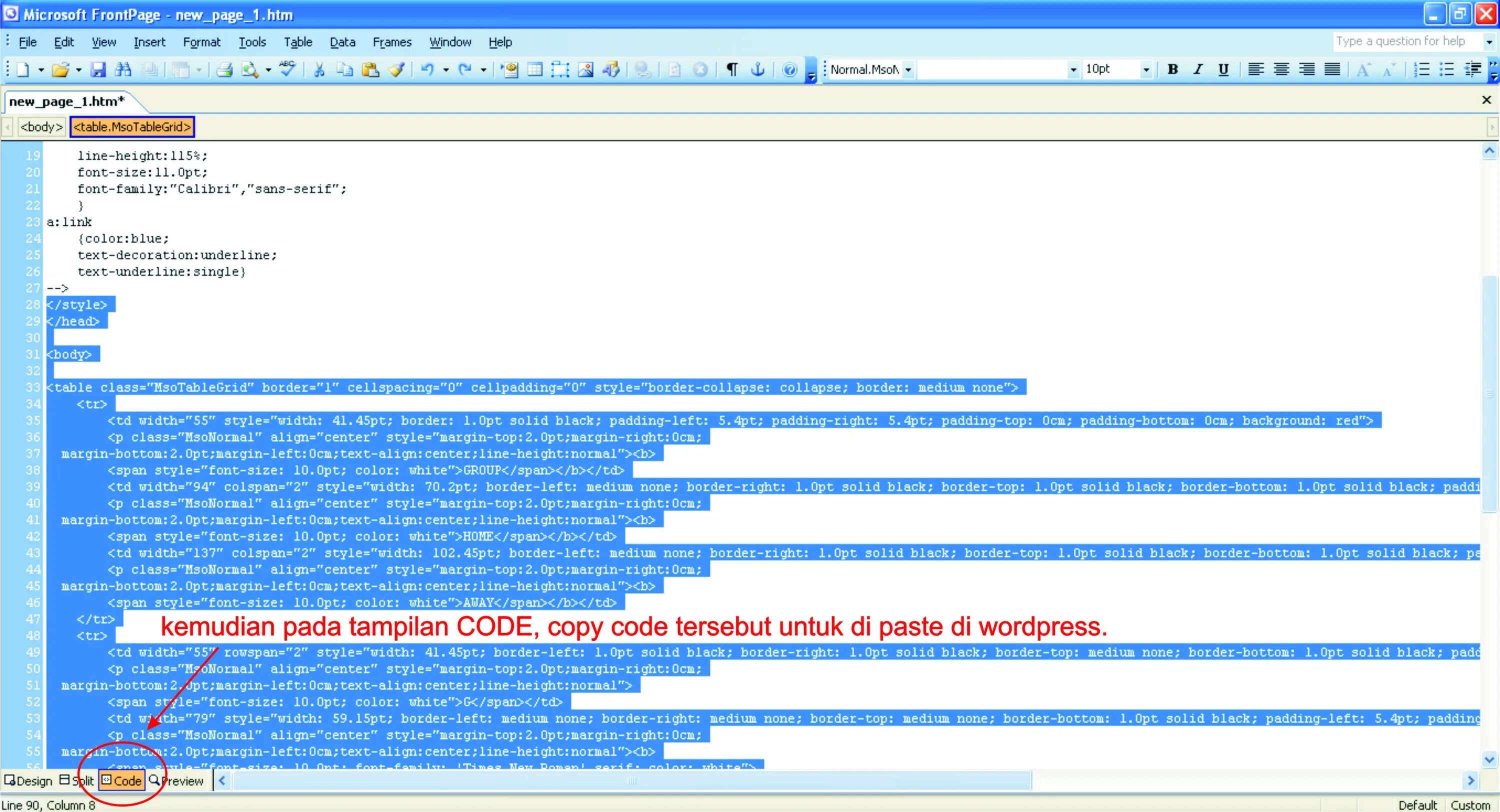Click the Preview view button

pos(176,780)
